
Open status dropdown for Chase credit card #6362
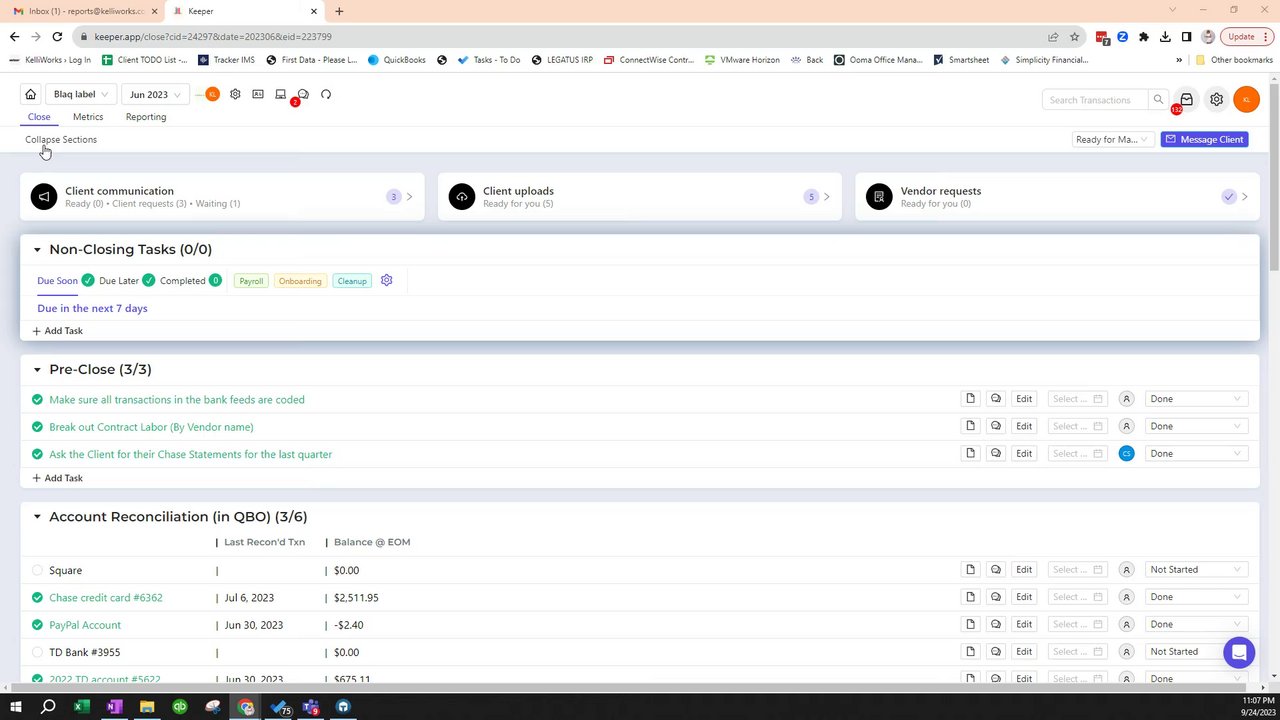click(1195, 597)
